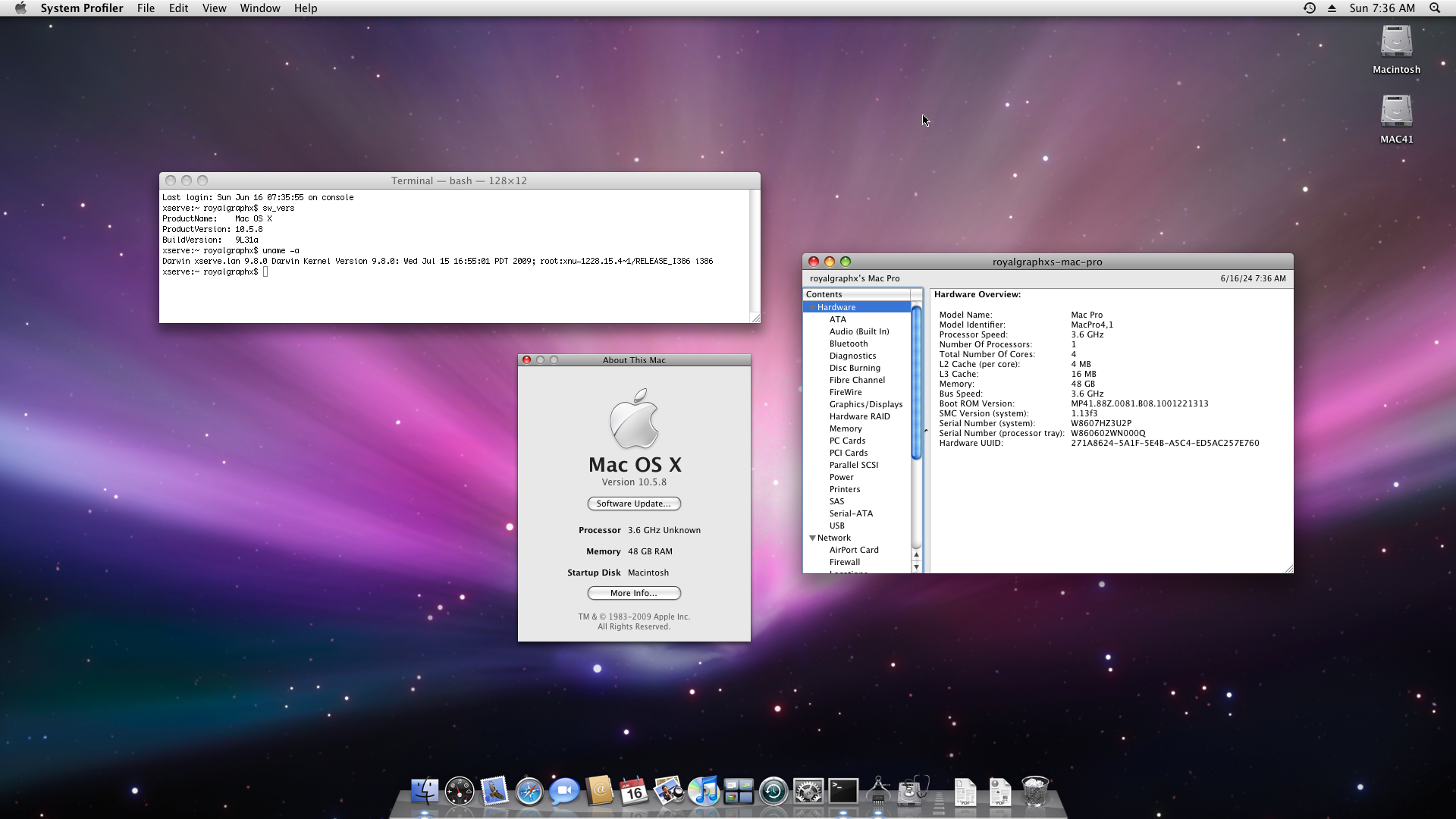
Task: Click More Info button in About This Mac
Action: 633,593
